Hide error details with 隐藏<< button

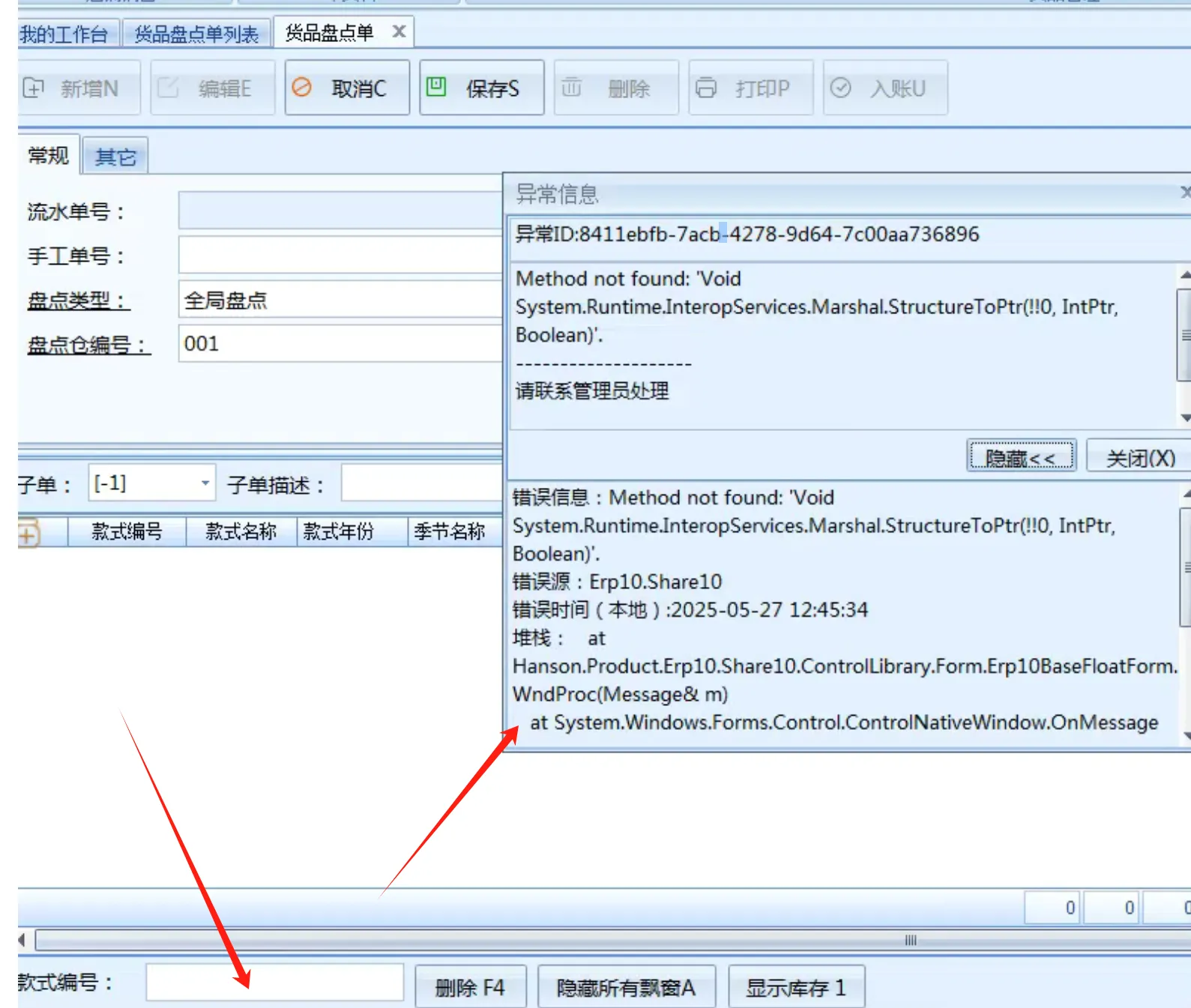pos(1021,457)
